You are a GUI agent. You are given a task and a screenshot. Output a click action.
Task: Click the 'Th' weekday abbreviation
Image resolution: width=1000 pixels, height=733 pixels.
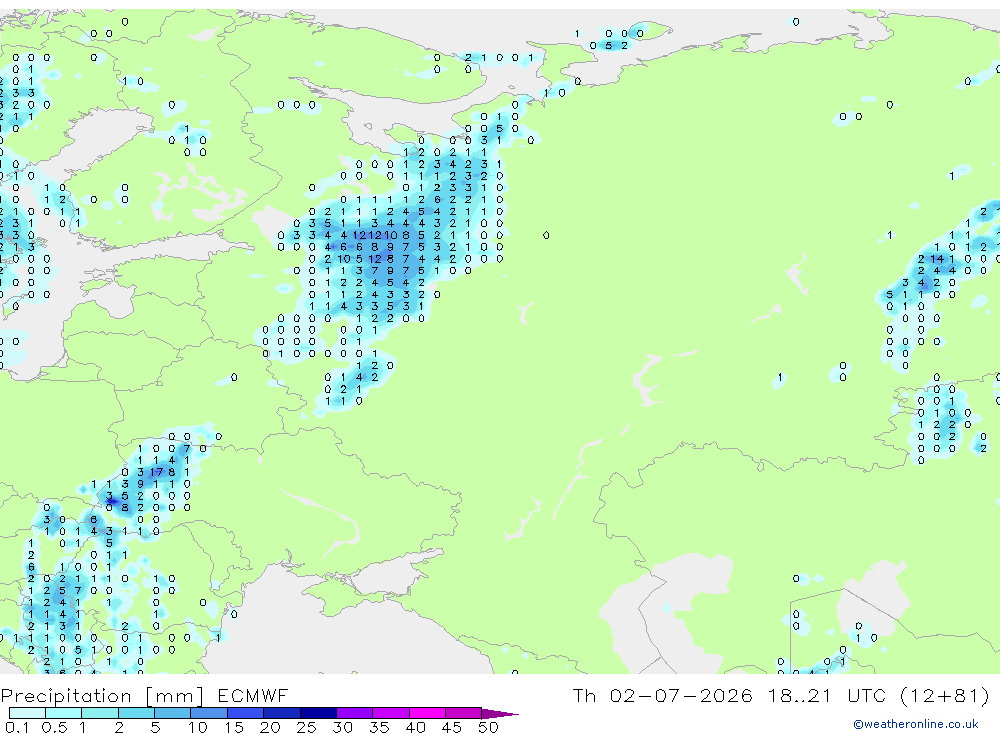tap(584, 695)
